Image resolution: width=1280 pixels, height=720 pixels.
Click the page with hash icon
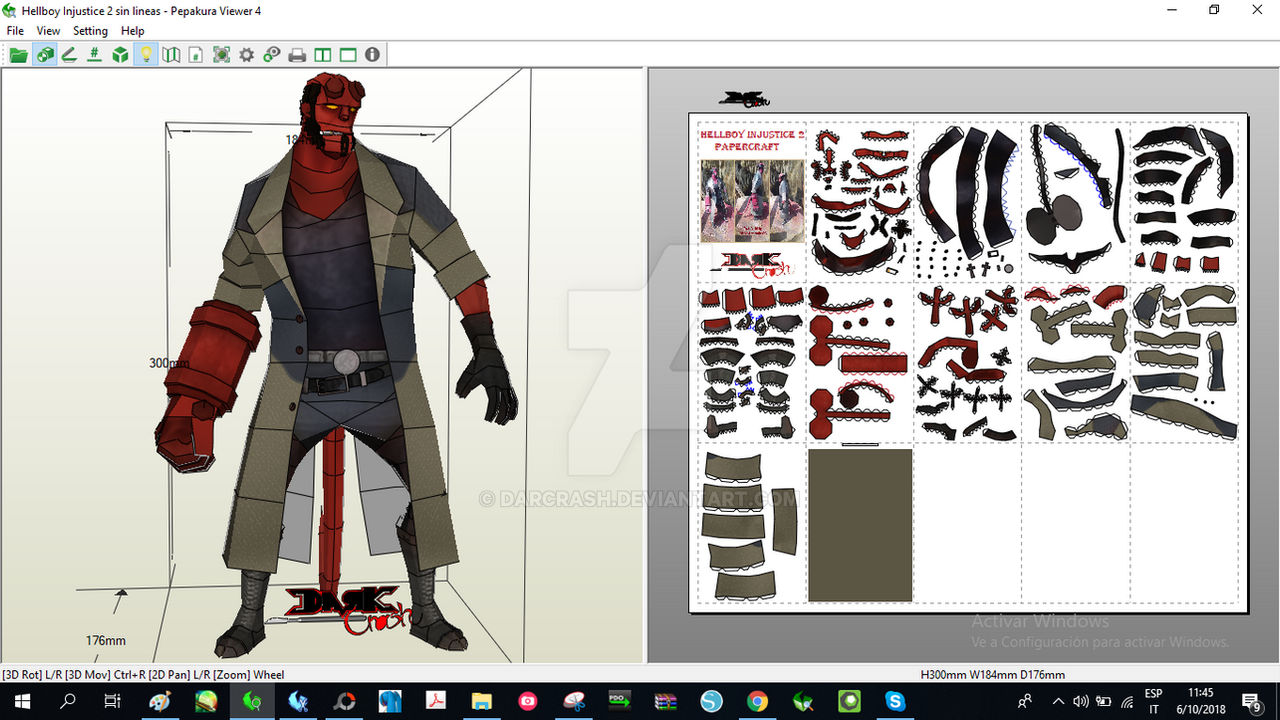(x=196, y=55)
